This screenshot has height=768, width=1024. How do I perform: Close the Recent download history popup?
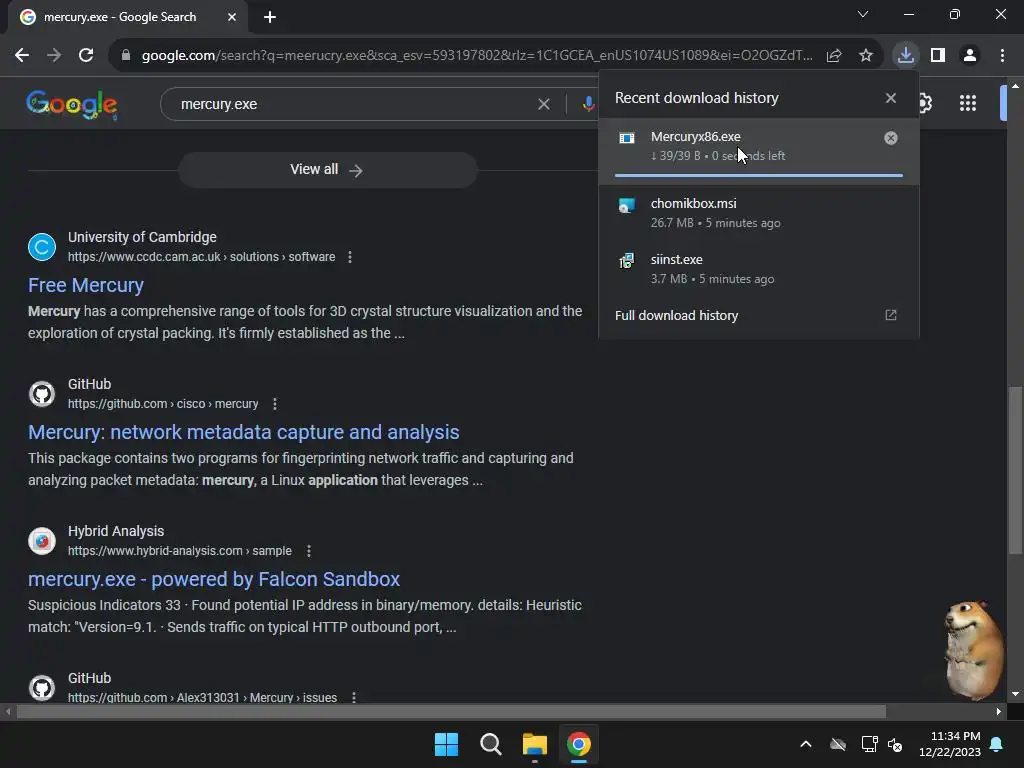pyautogui.click(x=891, y=98)
